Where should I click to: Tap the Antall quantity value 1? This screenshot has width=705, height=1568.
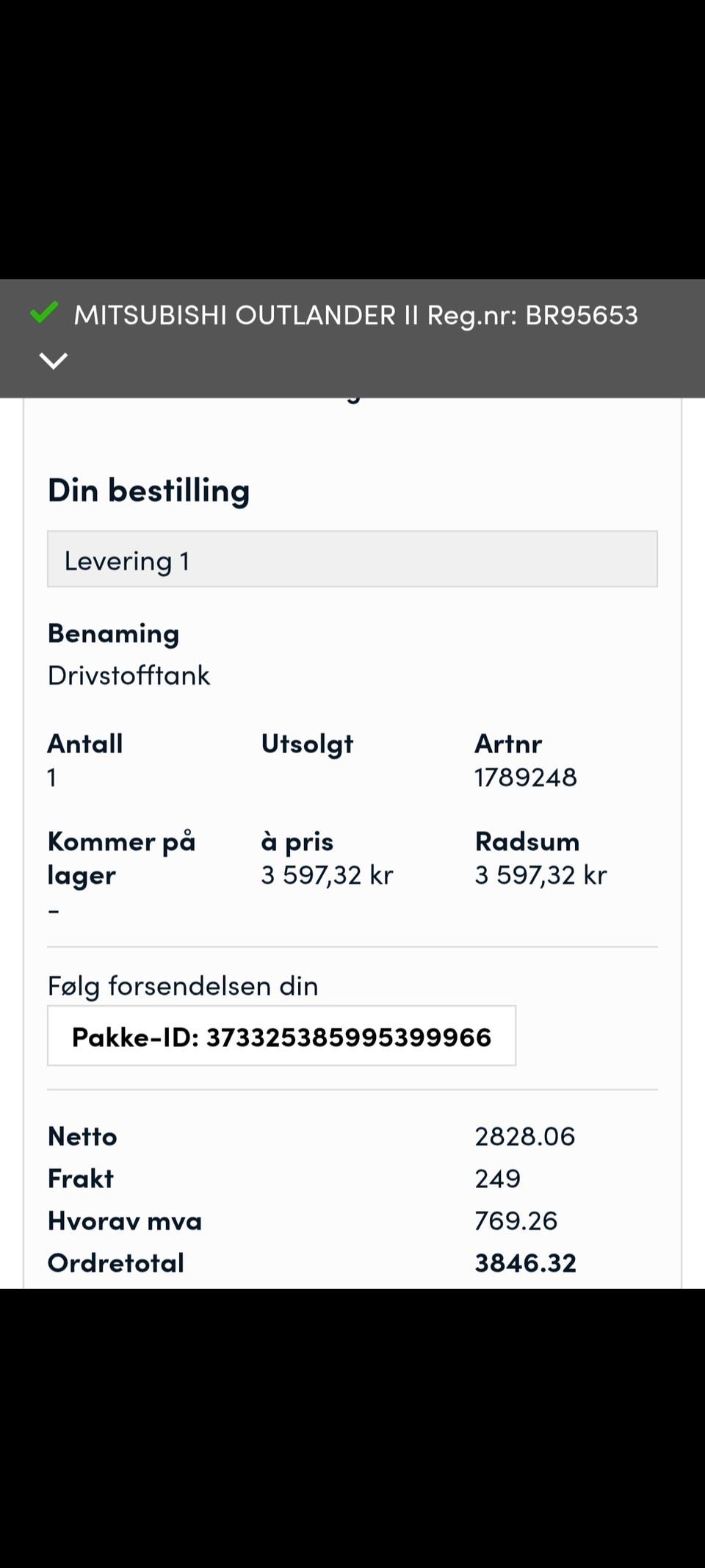[52, 777]
